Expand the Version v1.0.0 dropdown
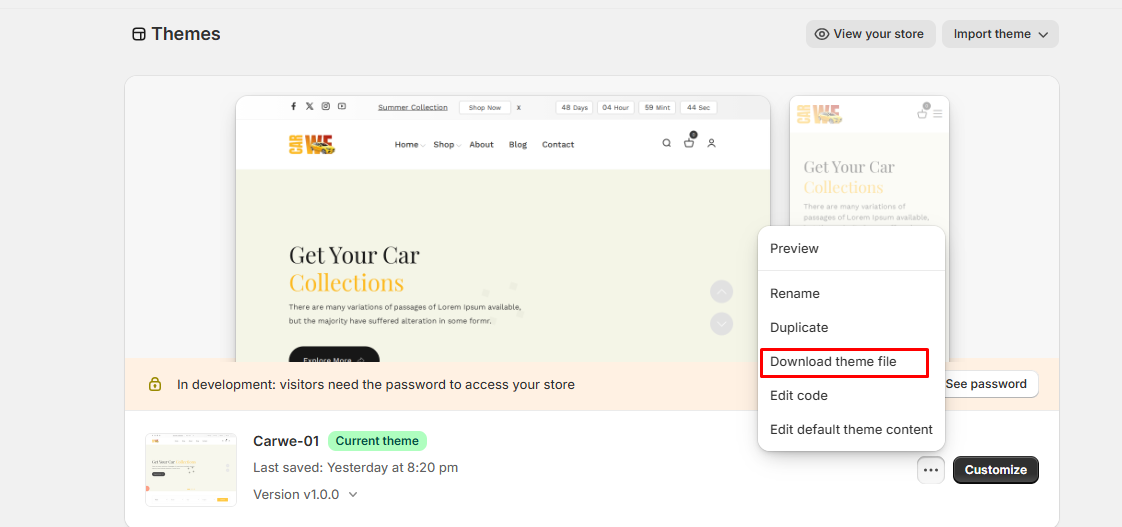 pos(306,495)
